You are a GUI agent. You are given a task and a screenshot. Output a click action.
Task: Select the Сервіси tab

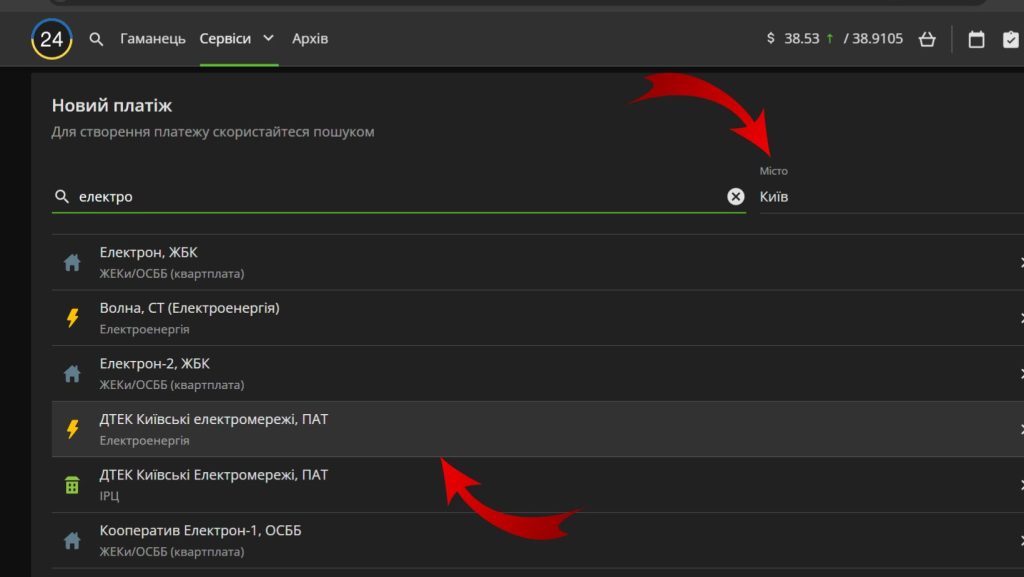[225, 39]
